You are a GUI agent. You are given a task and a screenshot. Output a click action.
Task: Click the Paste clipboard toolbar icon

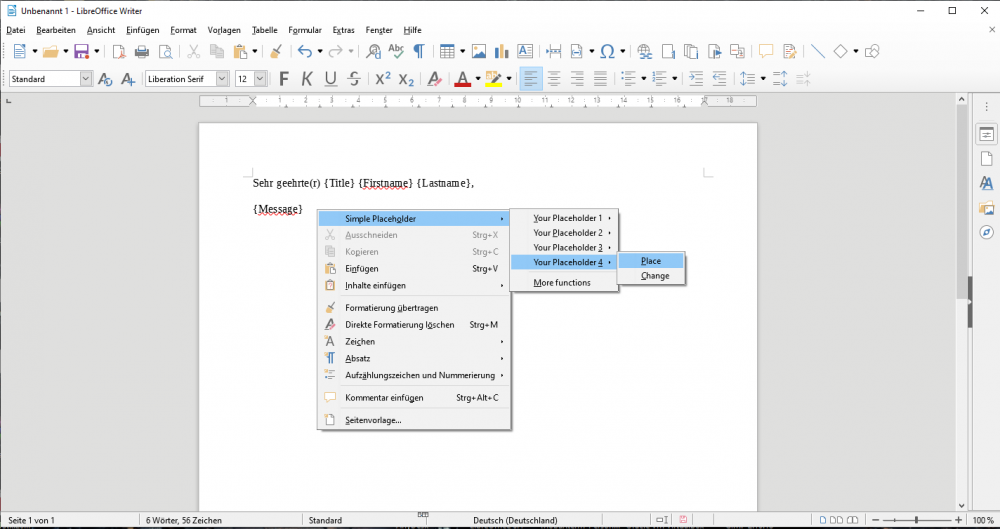[240, 52]
